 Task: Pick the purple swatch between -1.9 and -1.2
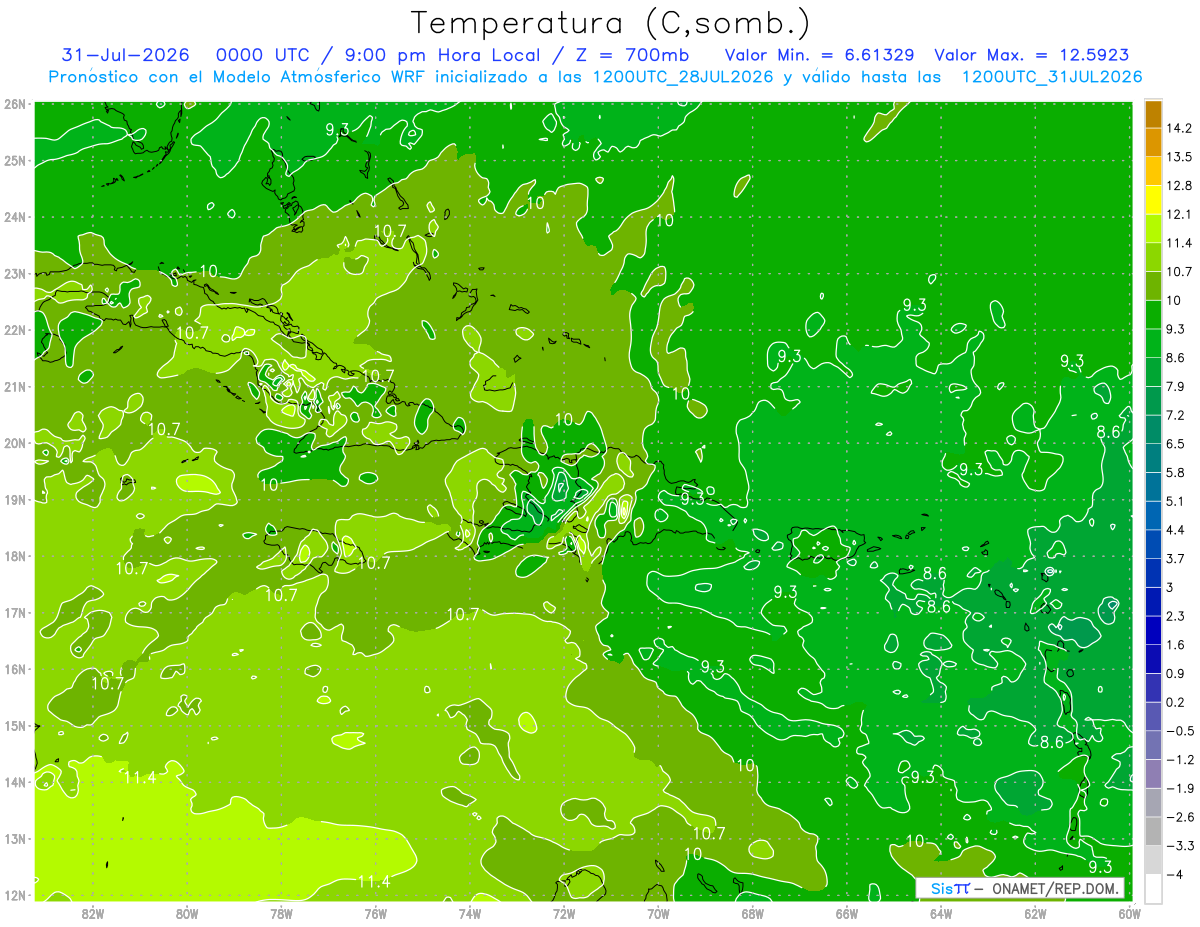point(1153,774)
